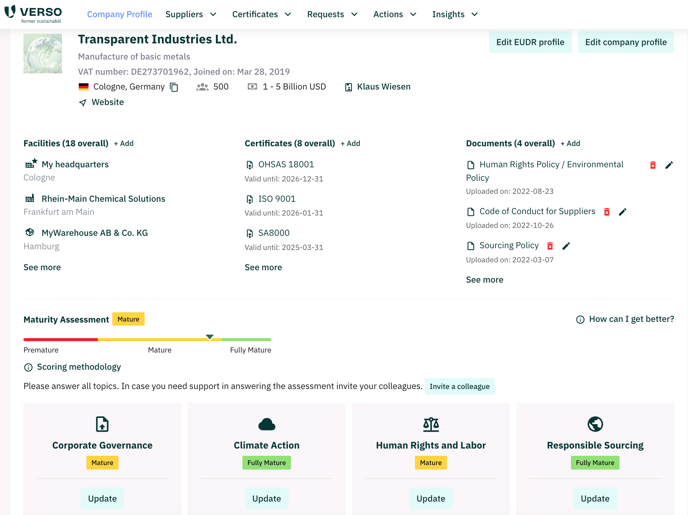Click the My headquarters icon
This screenshot has width=688, height=515.
tap(30, 164)
